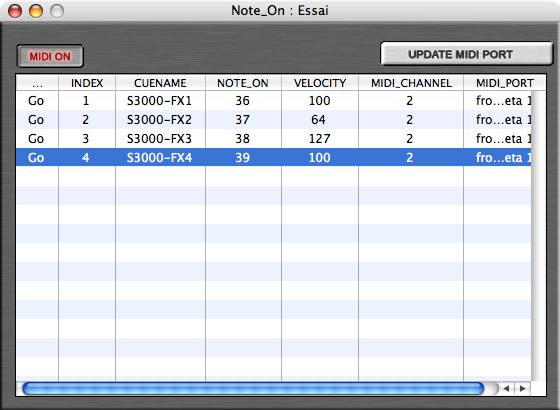Screen dimensions: 560x410
Task: Open MIDI port cell of S3000-FX3 row
Action: point(498,139)
